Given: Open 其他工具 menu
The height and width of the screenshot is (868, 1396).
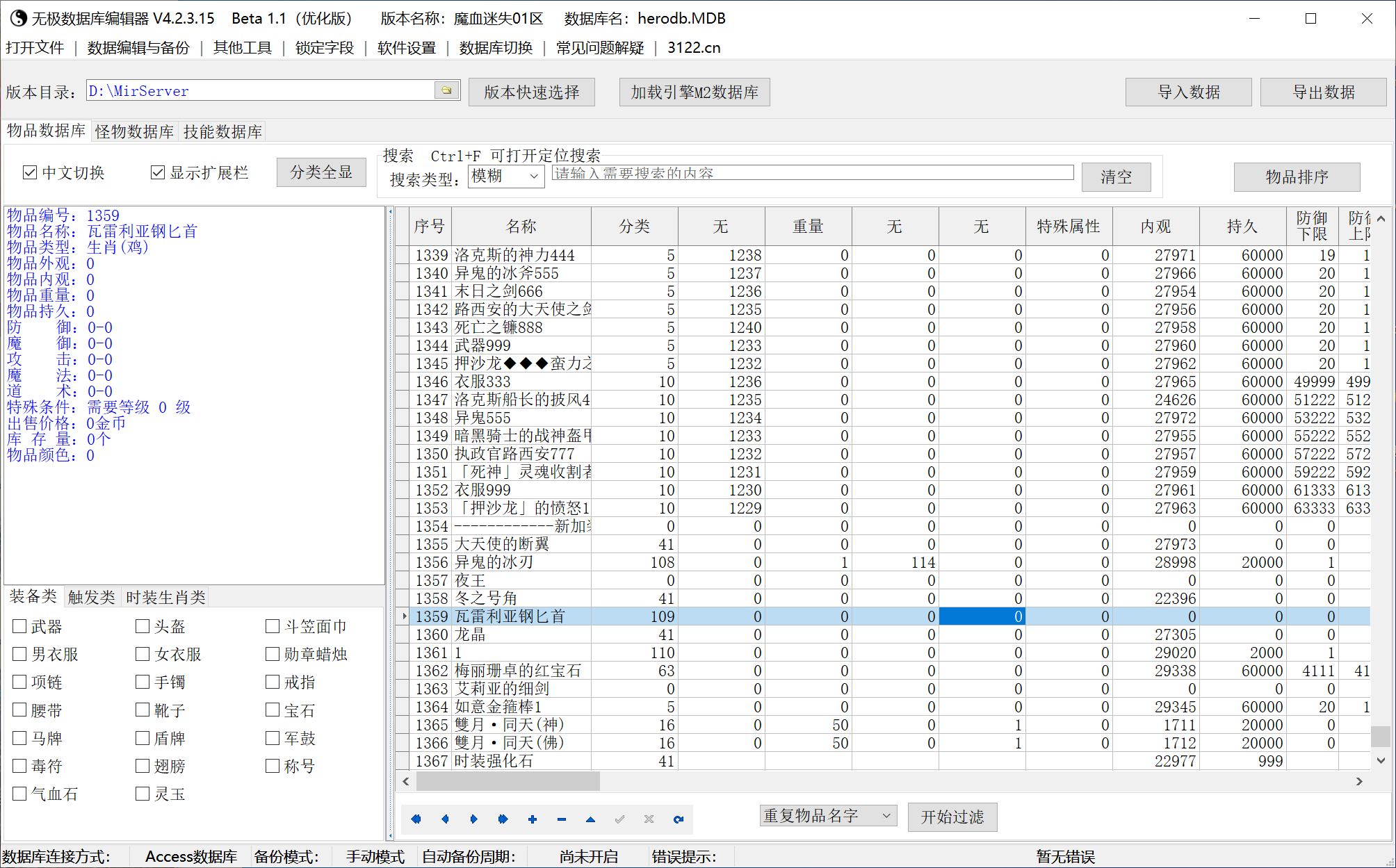Looking at the screenshot, I should [243, 47].
